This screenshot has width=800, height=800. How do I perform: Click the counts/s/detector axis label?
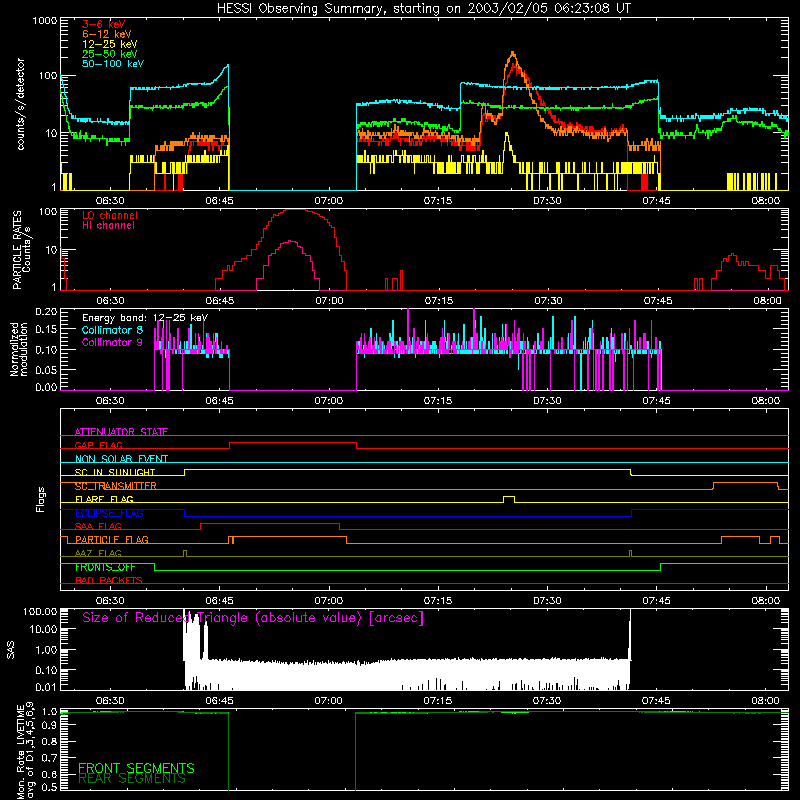[x=21, y=104]
